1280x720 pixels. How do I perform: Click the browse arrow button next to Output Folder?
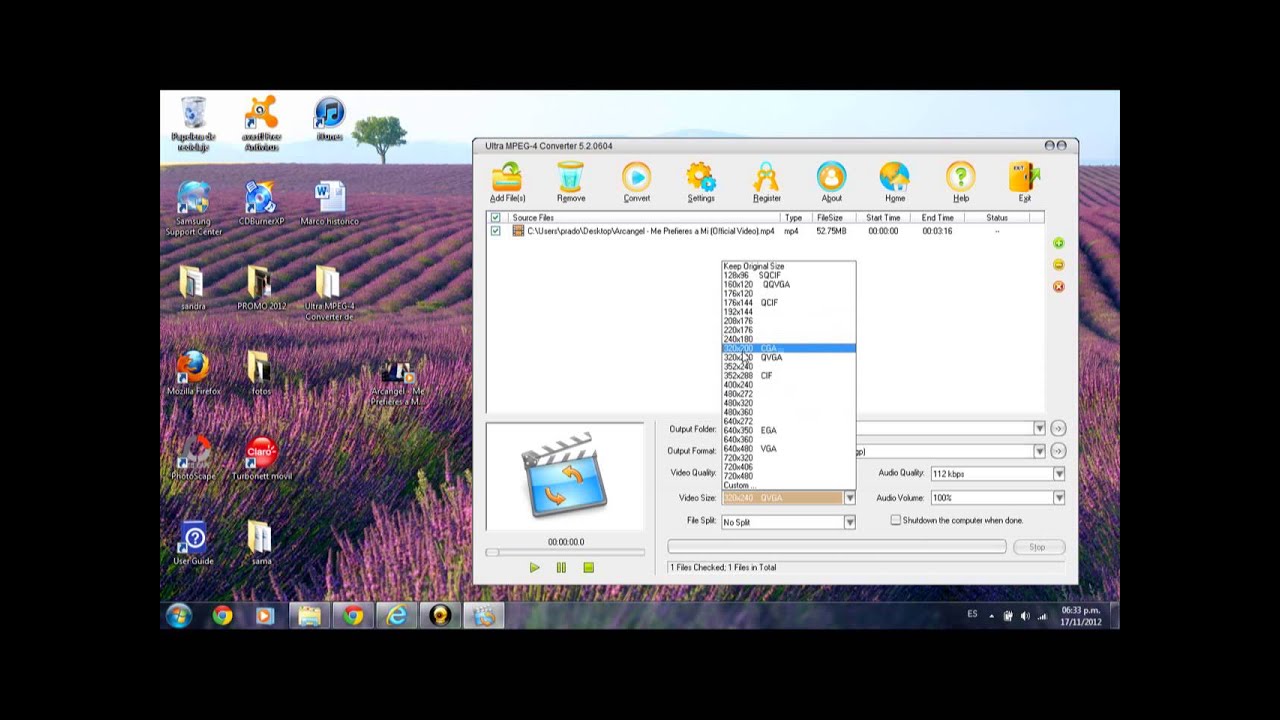click(1058, 428)
